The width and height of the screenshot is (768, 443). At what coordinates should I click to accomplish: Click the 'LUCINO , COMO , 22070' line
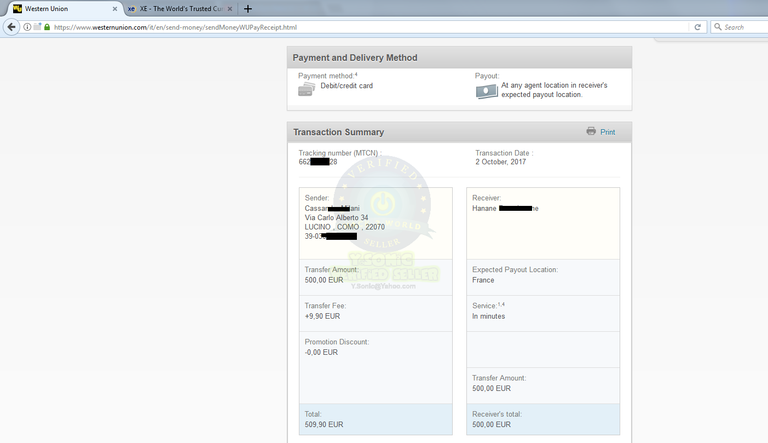345,227
